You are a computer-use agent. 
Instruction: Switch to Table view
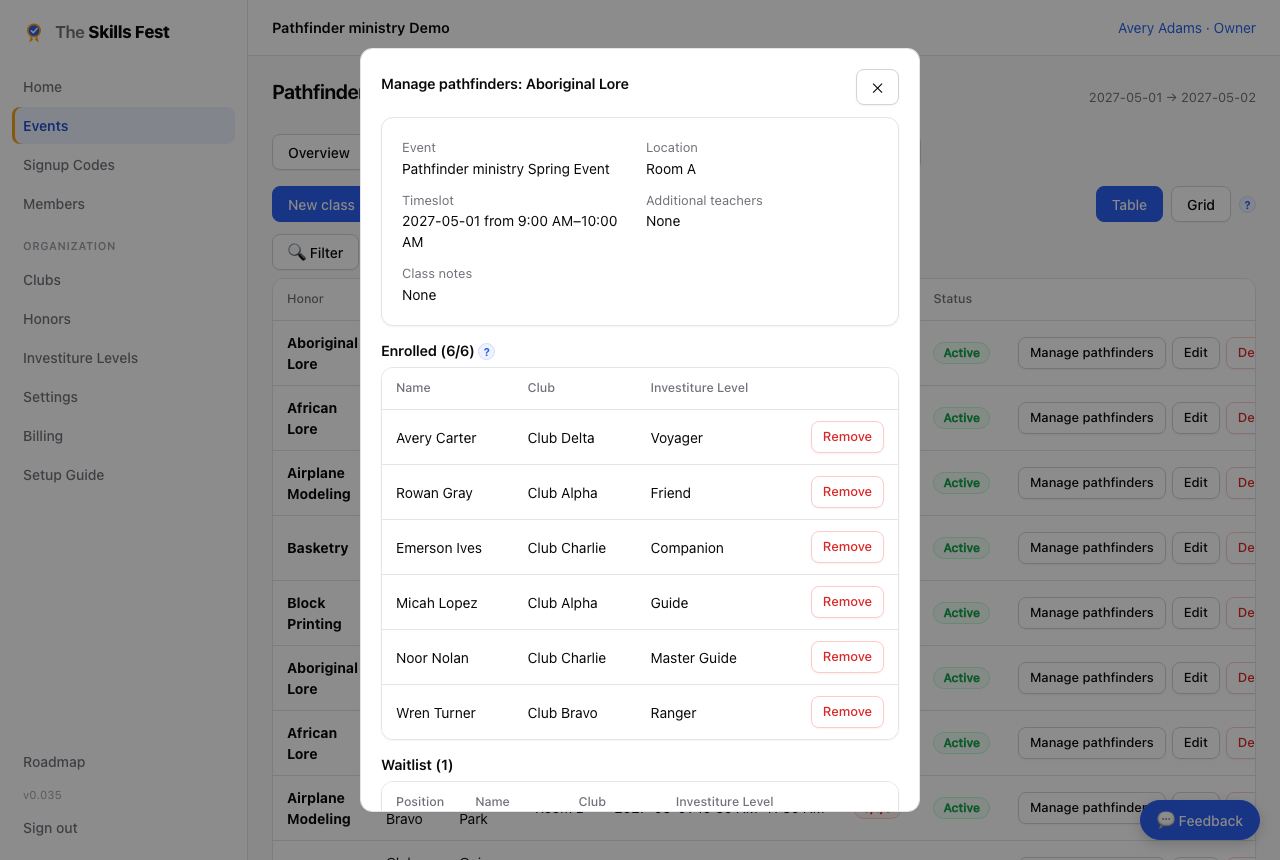[1129, 204]
